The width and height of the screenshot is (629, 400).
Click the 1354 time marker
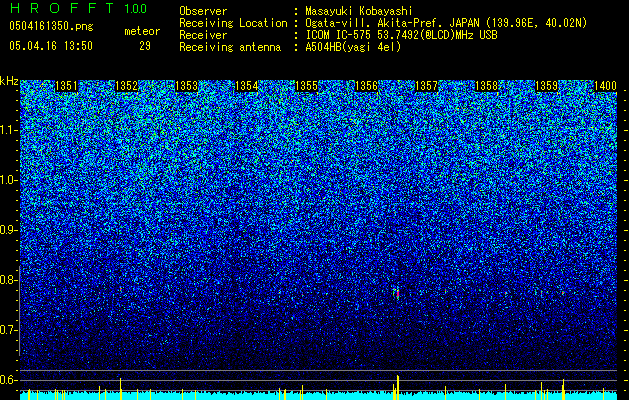pyautogui.click(x=246, y=86)
